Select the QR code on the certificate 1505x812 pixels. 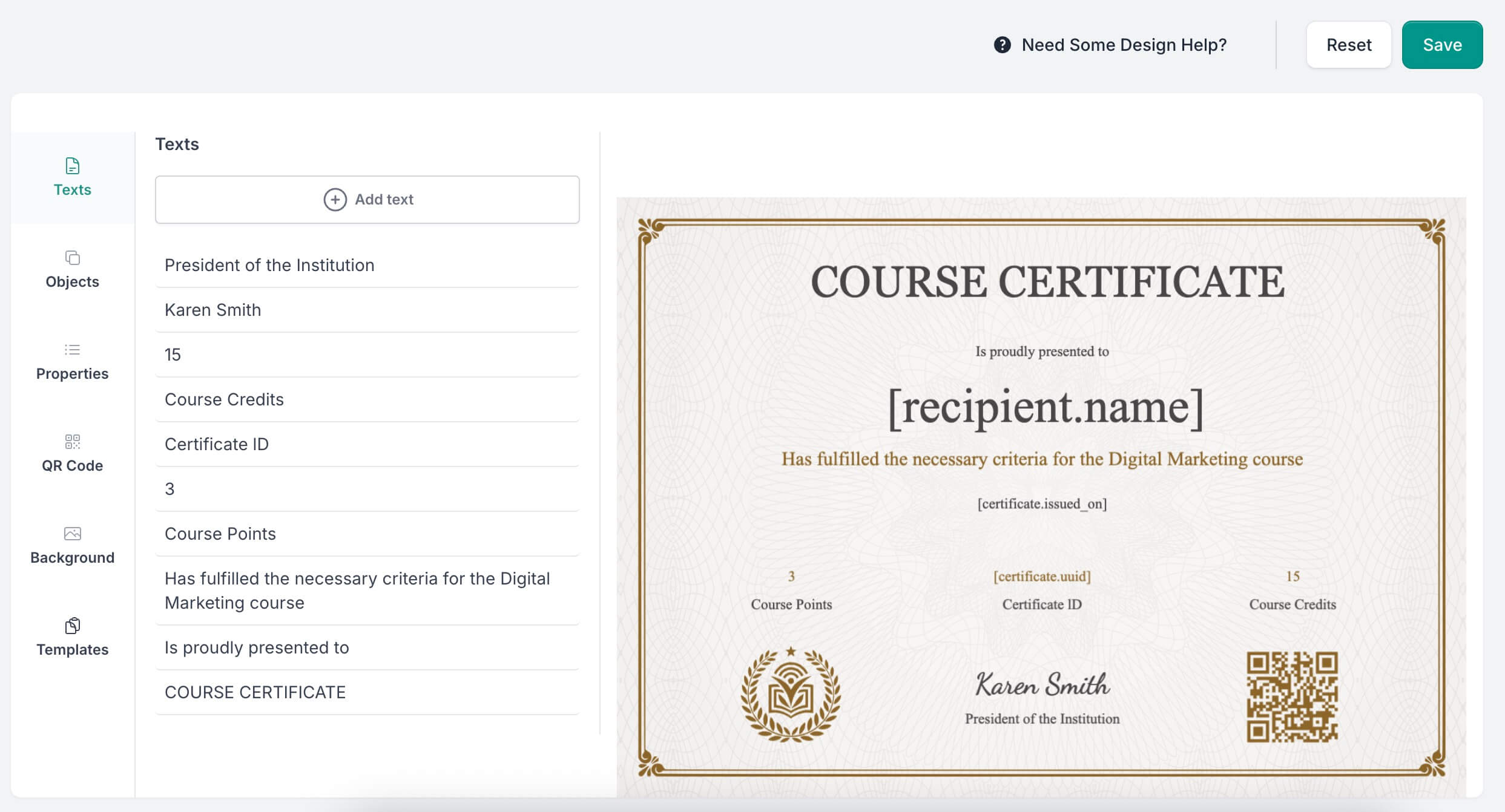tap(1292, 696)
